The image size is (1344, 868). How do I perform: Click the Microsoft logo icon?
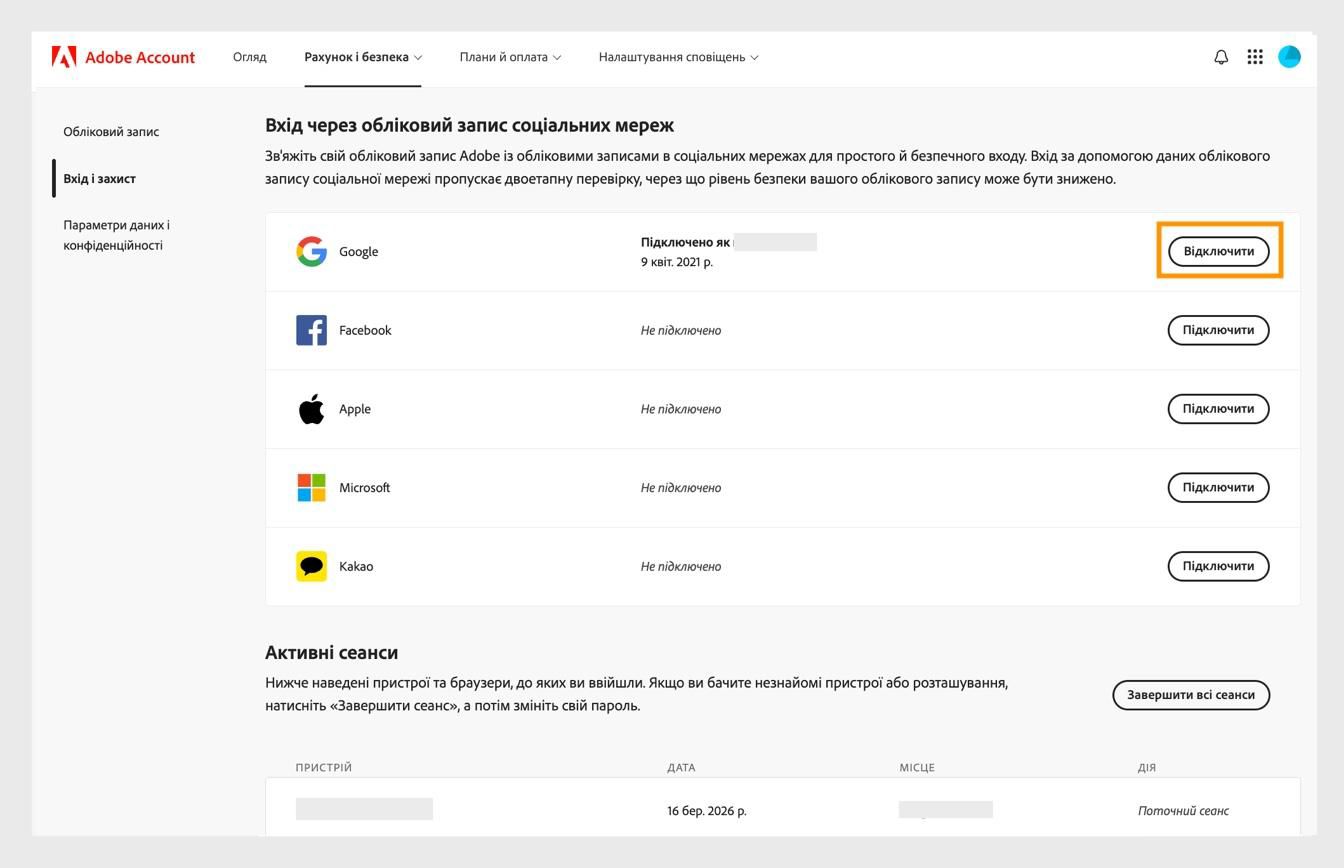pyautogui.click(x=311, y=488)
